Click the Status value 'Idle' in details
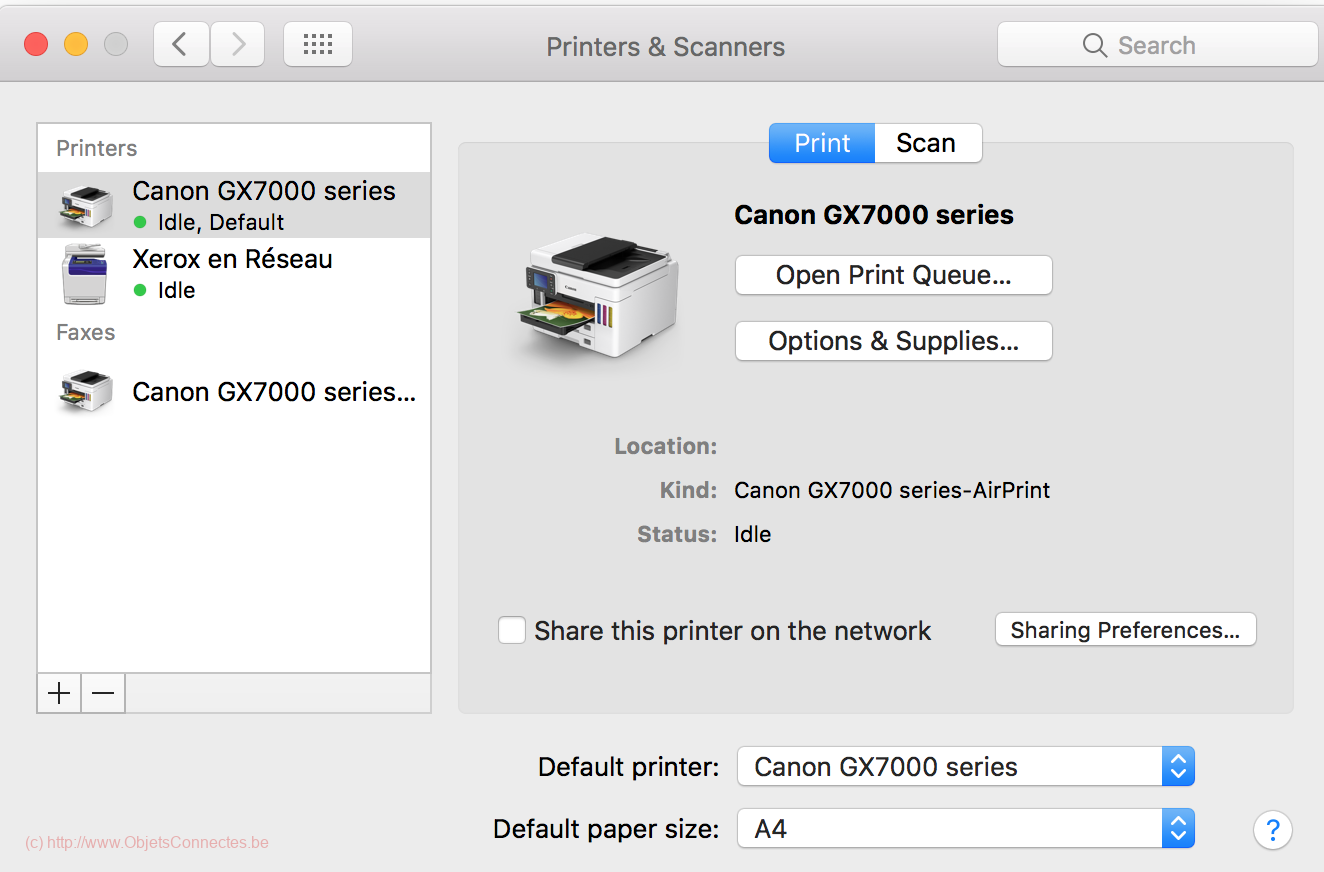The image size is (1324, 872). pyautogui.click(x=752, y=534)
